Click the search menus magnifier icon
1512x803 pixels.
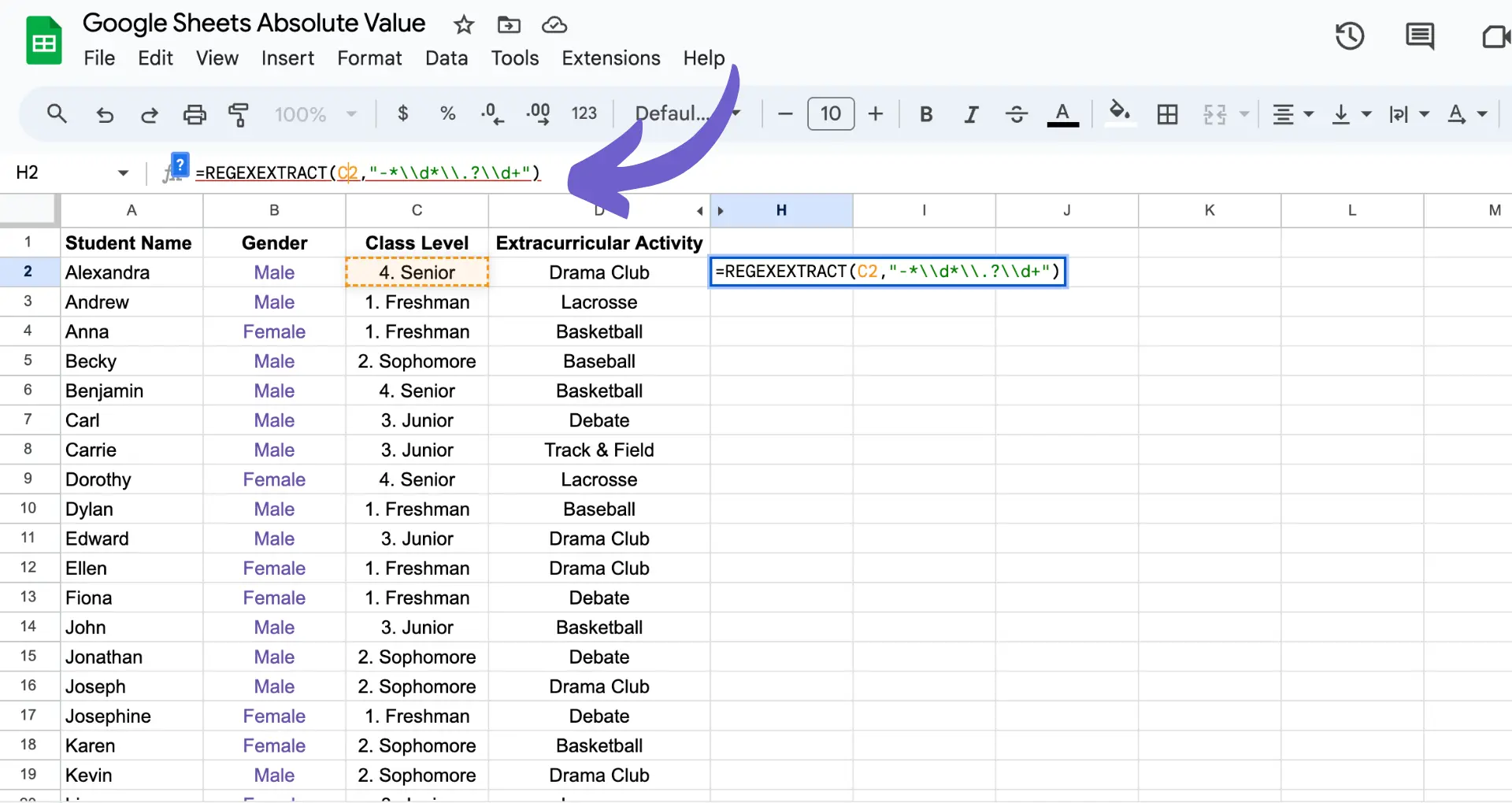(57, 114)
